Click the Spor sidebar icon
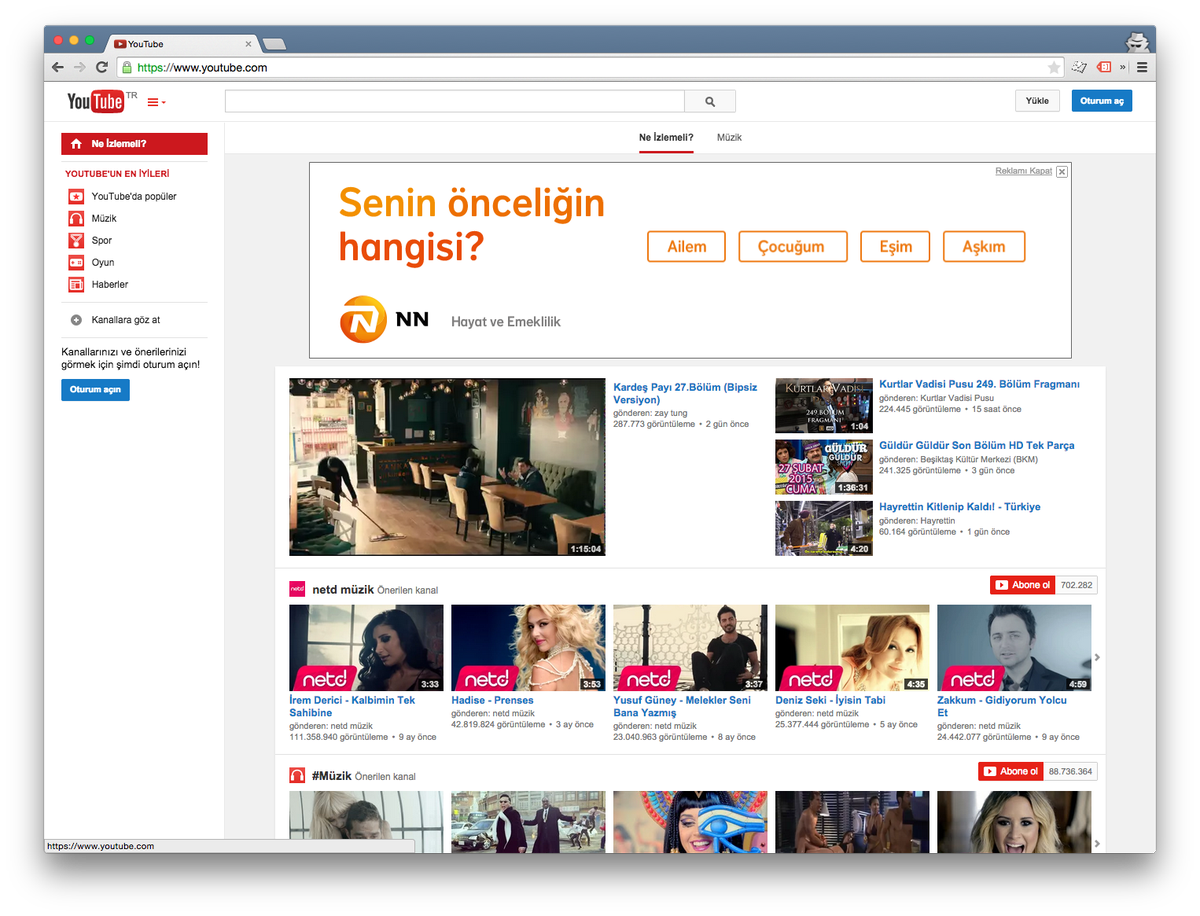This screenshot has height=916, width=1200. tap(76, 240)
